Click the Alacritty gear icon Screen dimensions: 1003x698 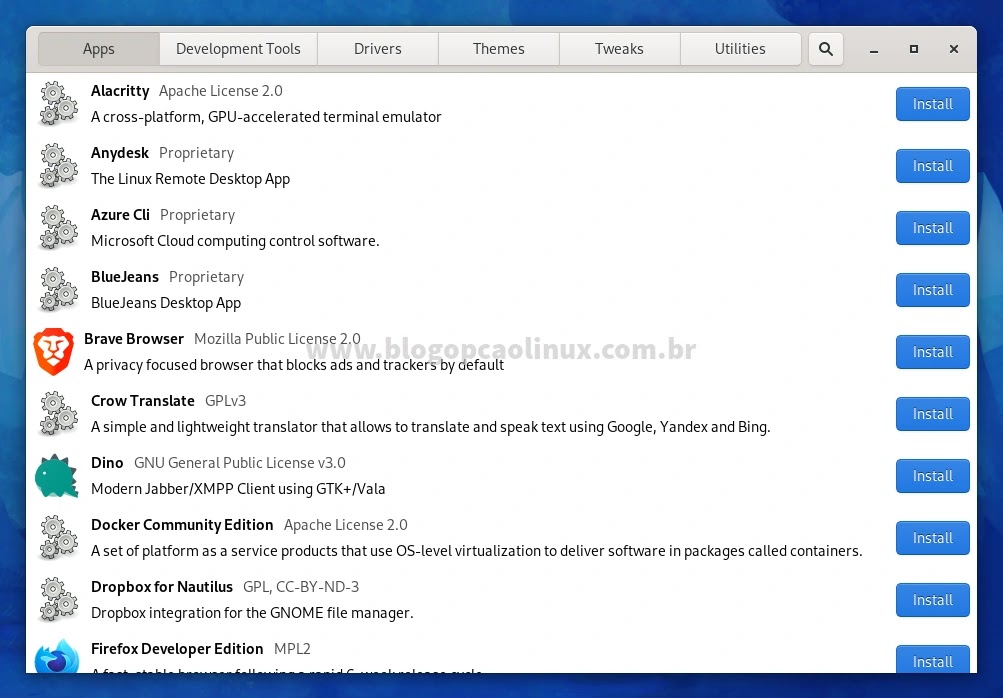pos(58,104)
